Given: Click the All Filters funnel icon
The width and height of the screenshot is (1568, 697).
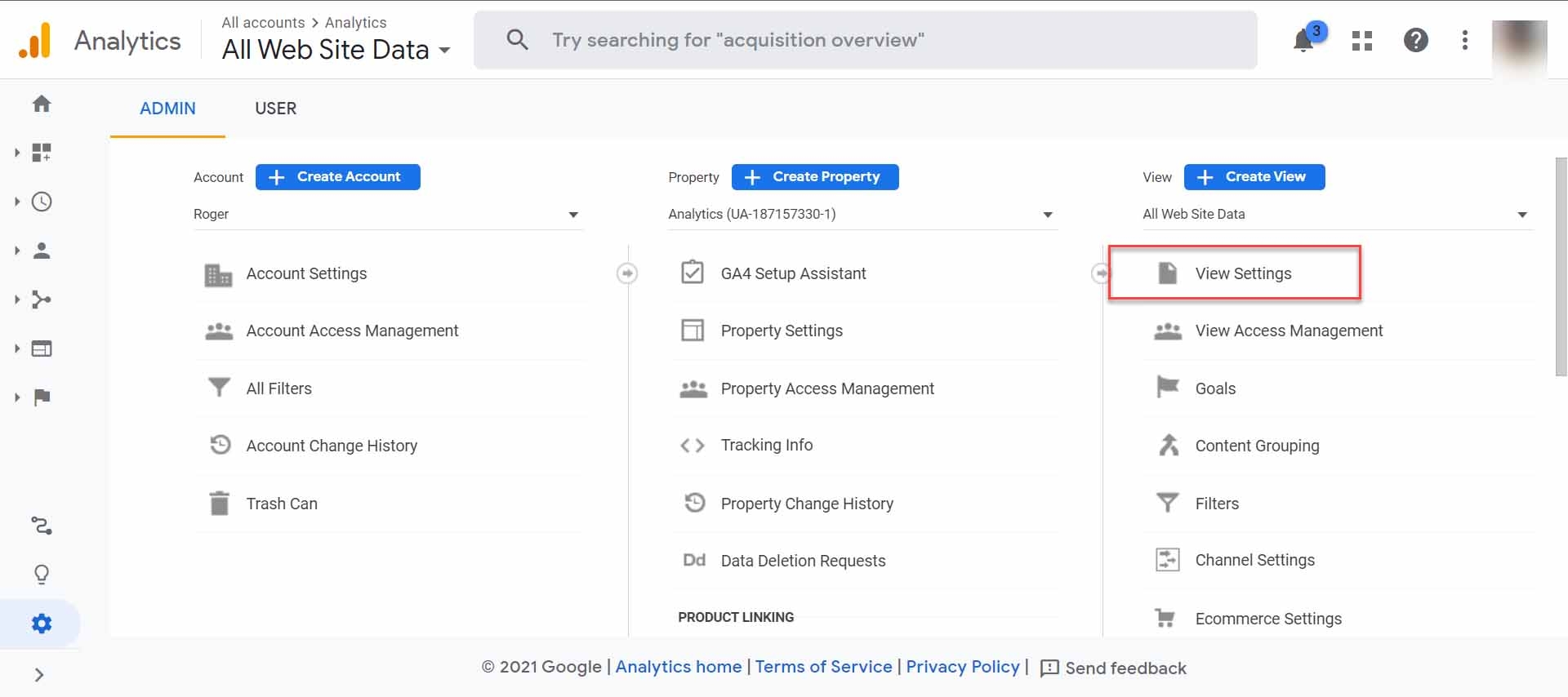Looking at the screenshot, I should [219, 387].
